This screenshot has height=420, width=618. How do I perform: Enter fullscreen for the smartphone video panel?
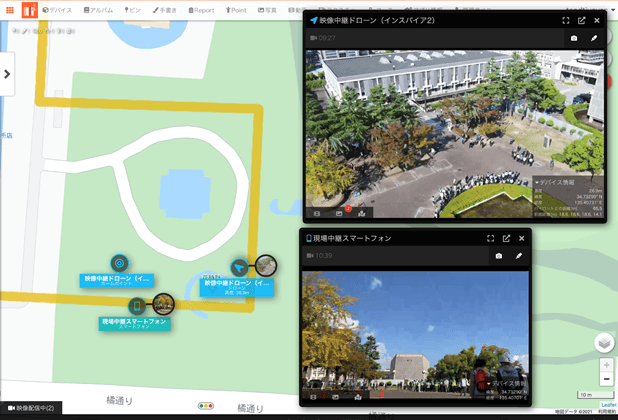491,239
